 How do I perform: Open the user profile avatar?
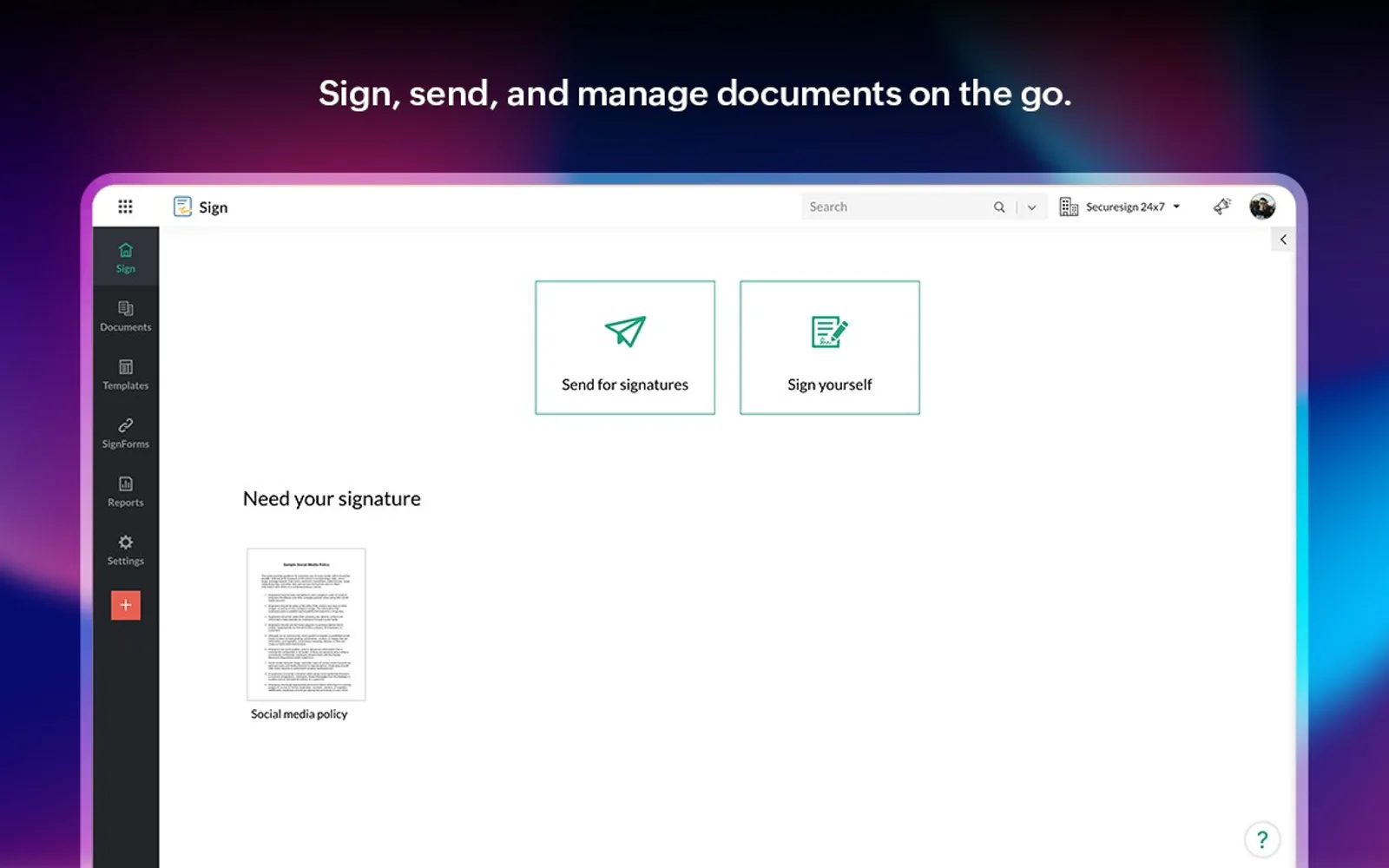(x=1262, y=207)
